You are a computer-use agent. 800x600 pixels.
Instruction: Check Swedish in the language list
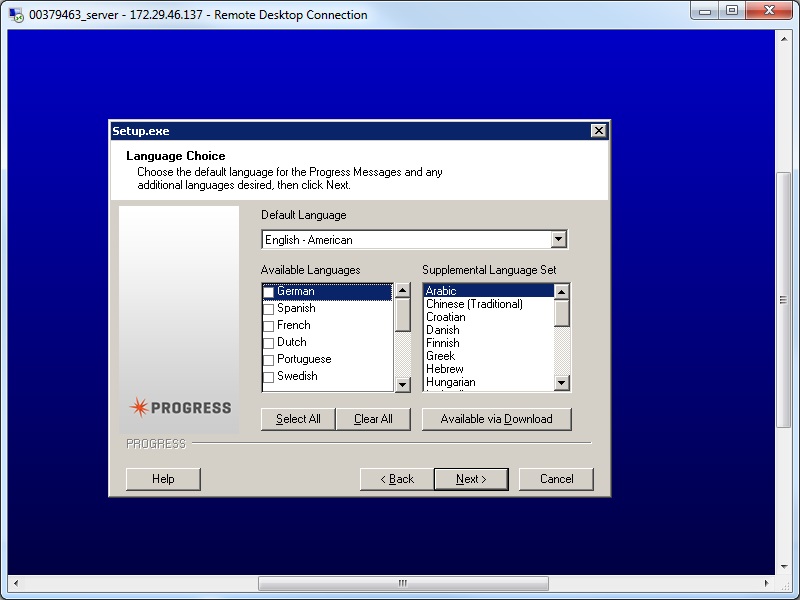267,375
